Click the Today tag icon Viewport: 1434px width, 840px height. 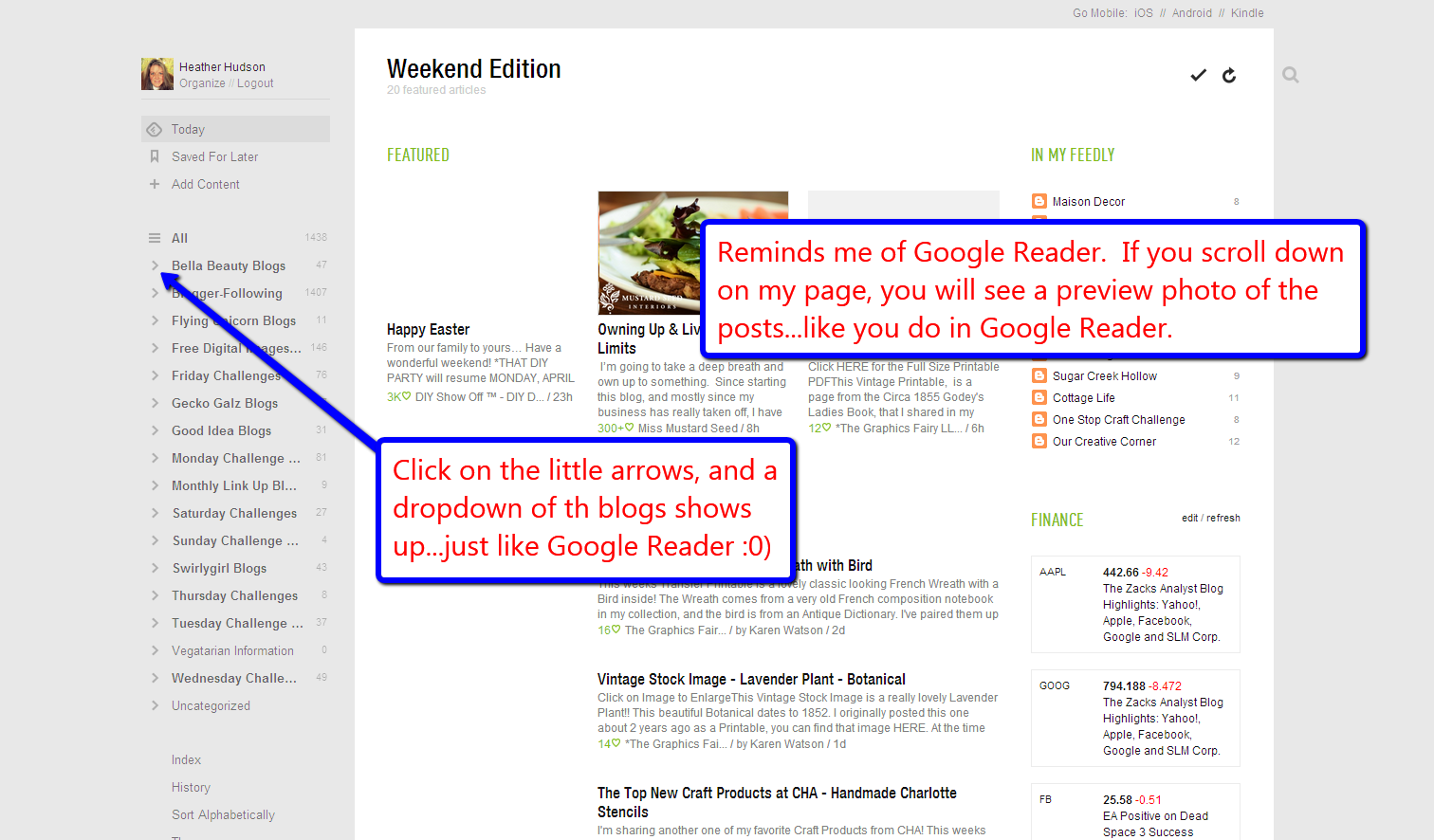(155, 129)
